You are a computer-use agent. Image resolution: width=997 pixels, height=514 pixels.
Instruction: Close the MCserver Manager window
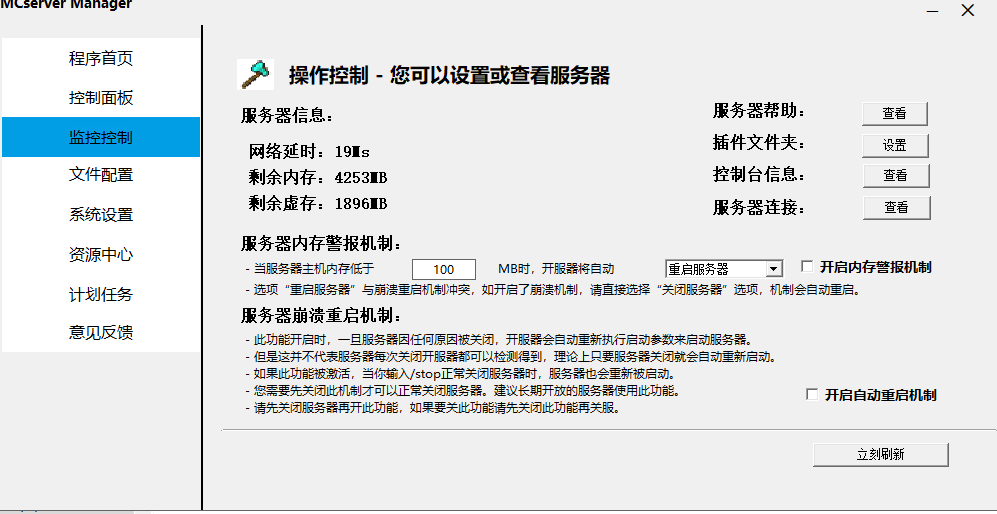(x=967, y=10)
